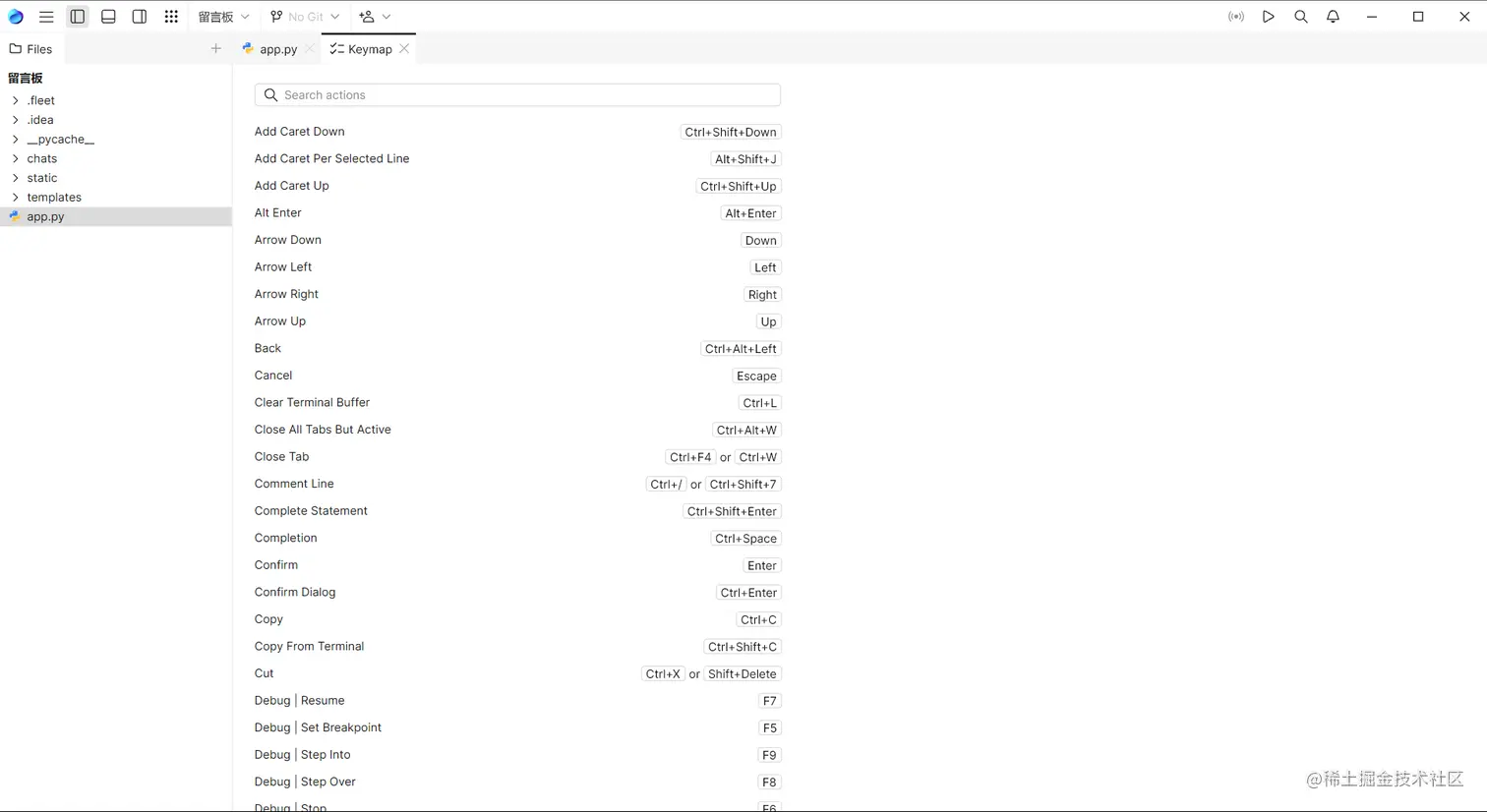Click the Ctrl+Shift+Down shortcut badge

coord(731,132)
